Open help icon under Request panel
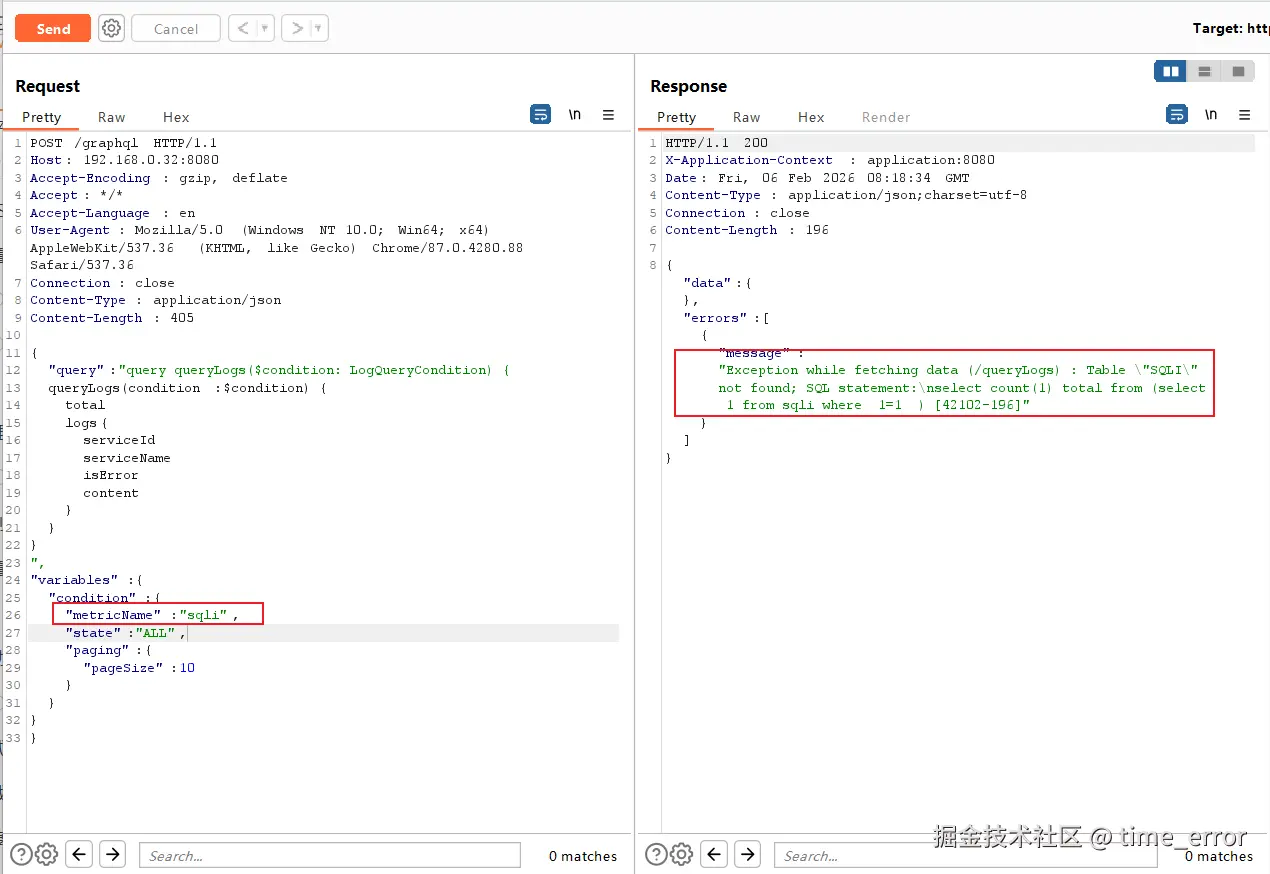Screen dimensions: 1270x874 point(21,854)
